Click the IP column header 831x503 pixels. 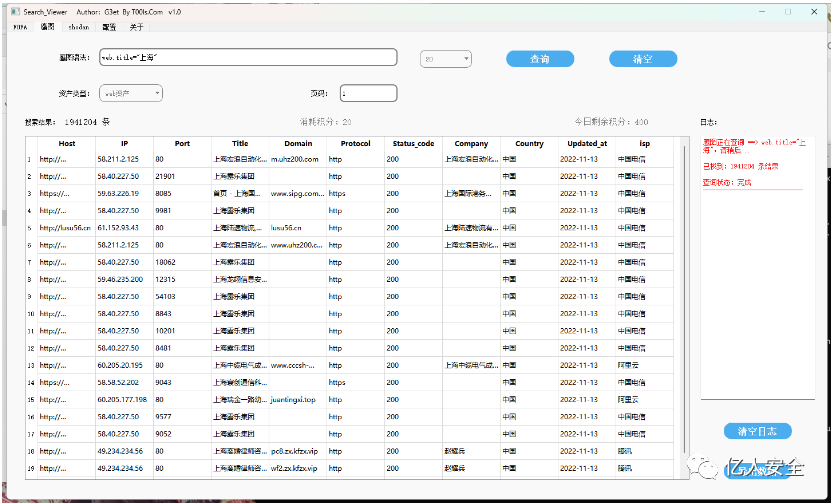click(x=125, y=144)
